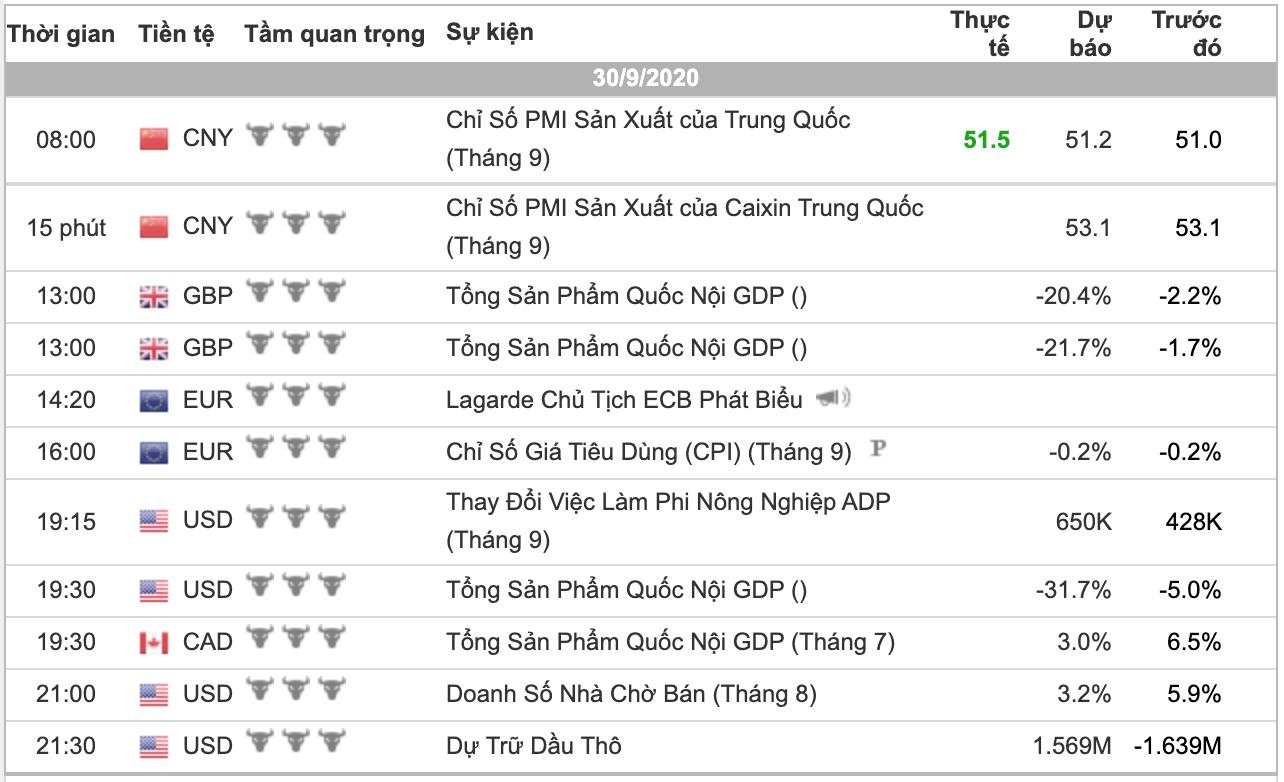This screenshot has width=1284, height=782.
Task: Open the Thay Đổi Việc Làm Phi Nông Nghiệp ADP event
Action: (668, 502)
